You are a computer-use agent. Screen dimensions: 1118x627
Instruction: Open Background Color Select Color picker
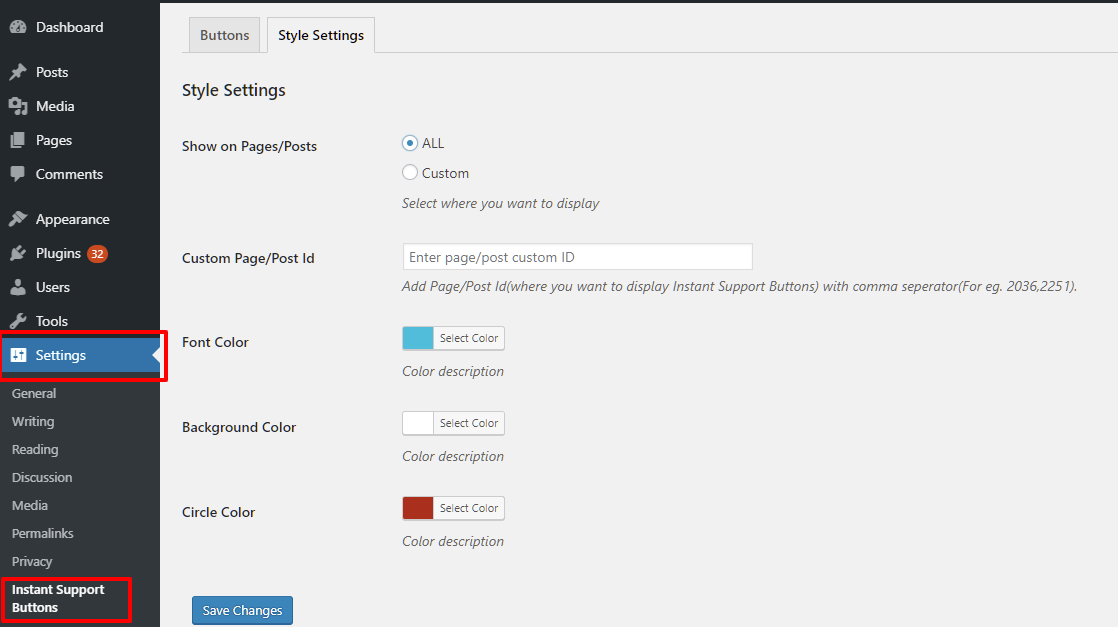click(x=468, y=423)
